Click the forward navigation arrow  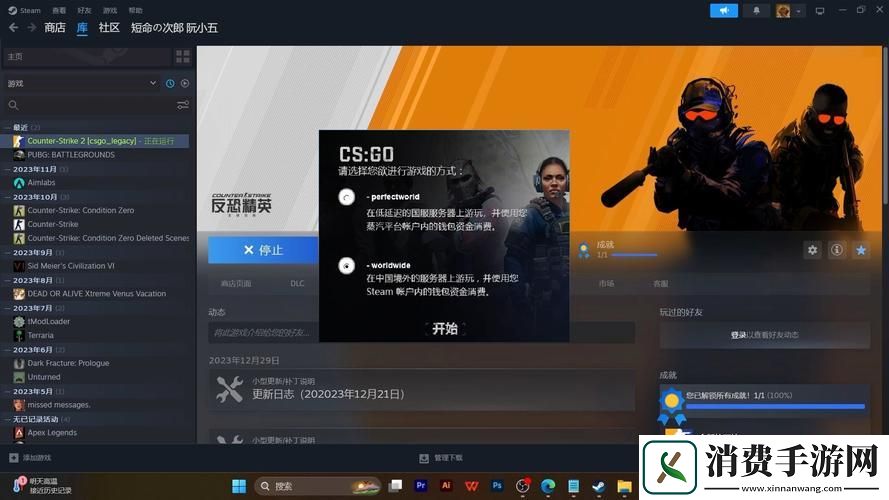[32, 27]
